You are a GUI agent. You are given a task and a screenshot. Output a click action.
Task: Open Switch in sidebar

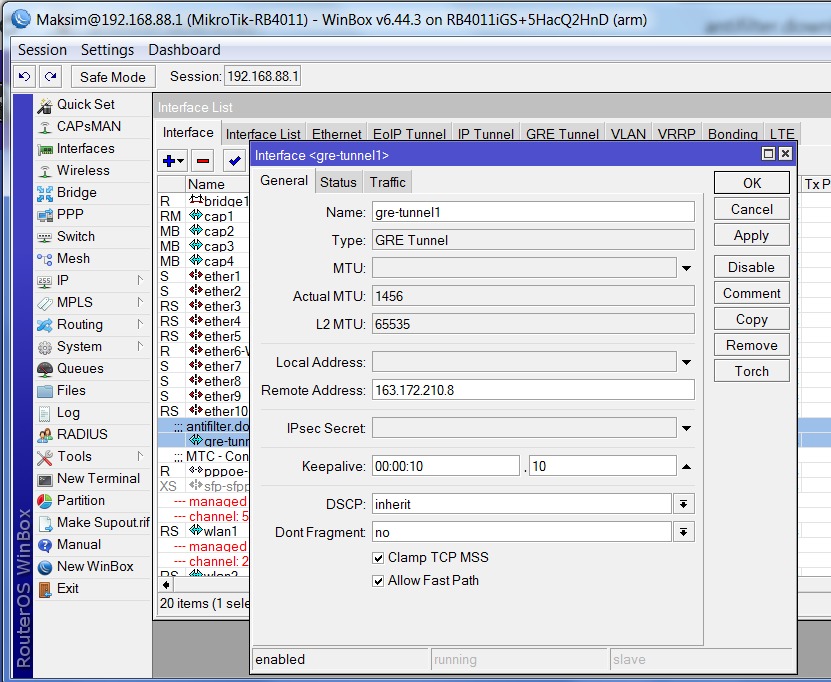click(76, 236)
